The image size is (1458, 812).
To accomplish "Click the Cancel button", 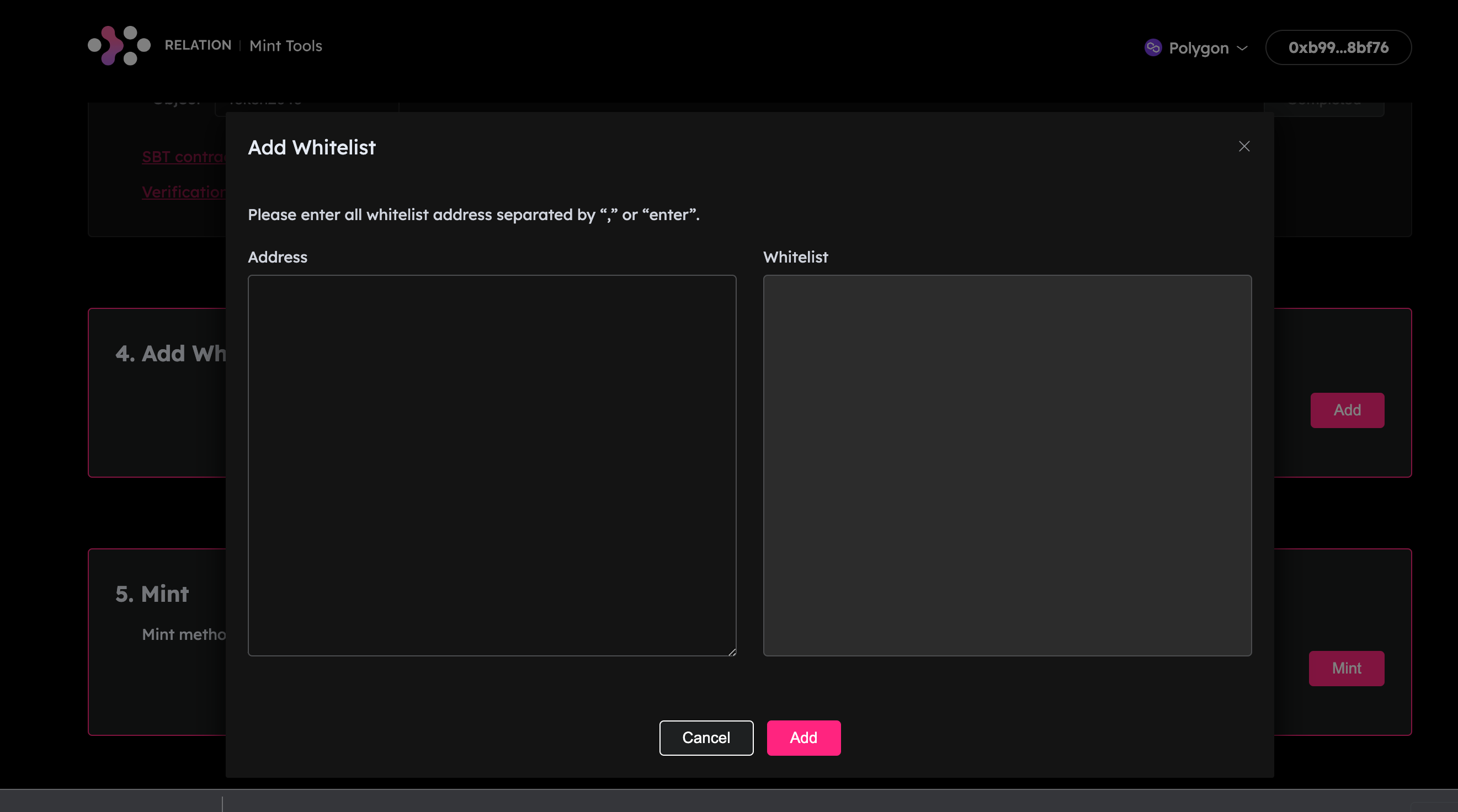I will 706,738.
